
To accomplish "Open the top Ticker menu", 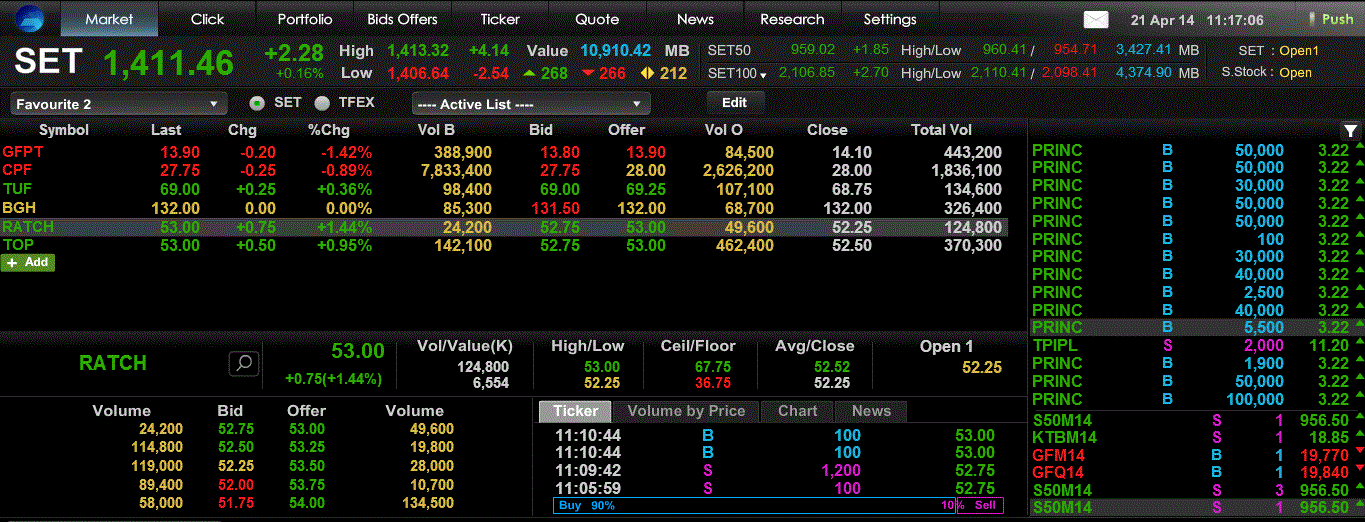I will pyautogui.click(x=500, y=19).
